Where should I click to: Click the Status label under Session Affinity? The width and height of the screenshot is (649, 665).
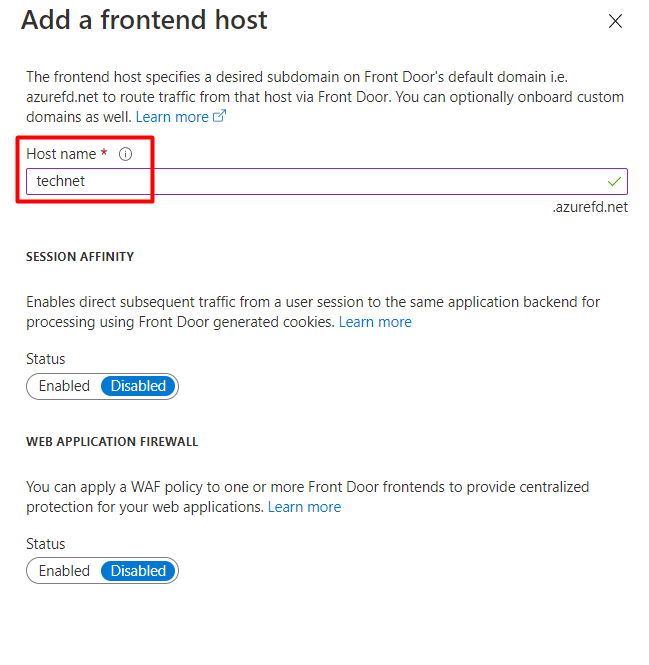pyautogui.click(x=45, y=359)
